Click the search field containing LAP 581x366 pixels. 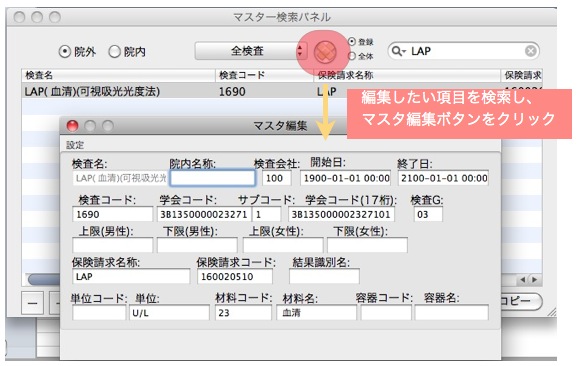pos(463,51)
